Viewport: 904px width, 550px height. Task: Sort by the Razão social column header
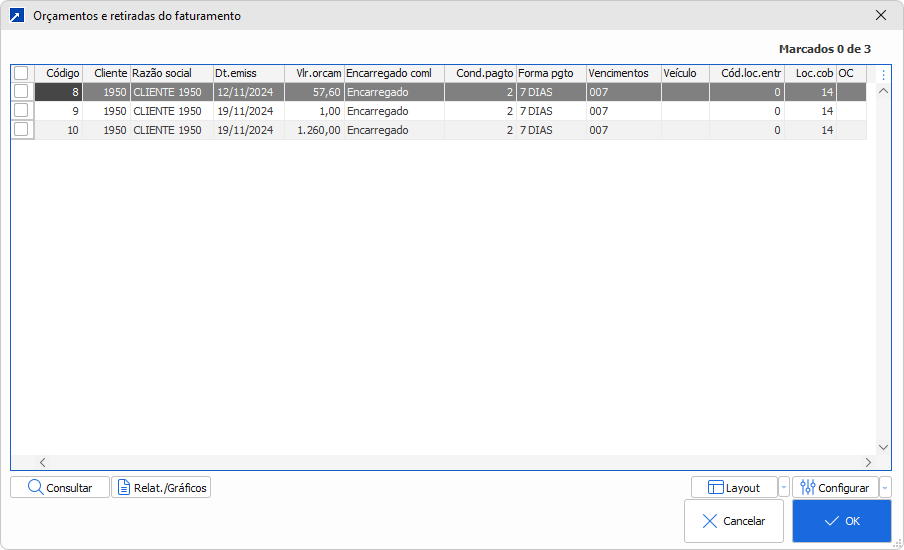coord(172,73)
